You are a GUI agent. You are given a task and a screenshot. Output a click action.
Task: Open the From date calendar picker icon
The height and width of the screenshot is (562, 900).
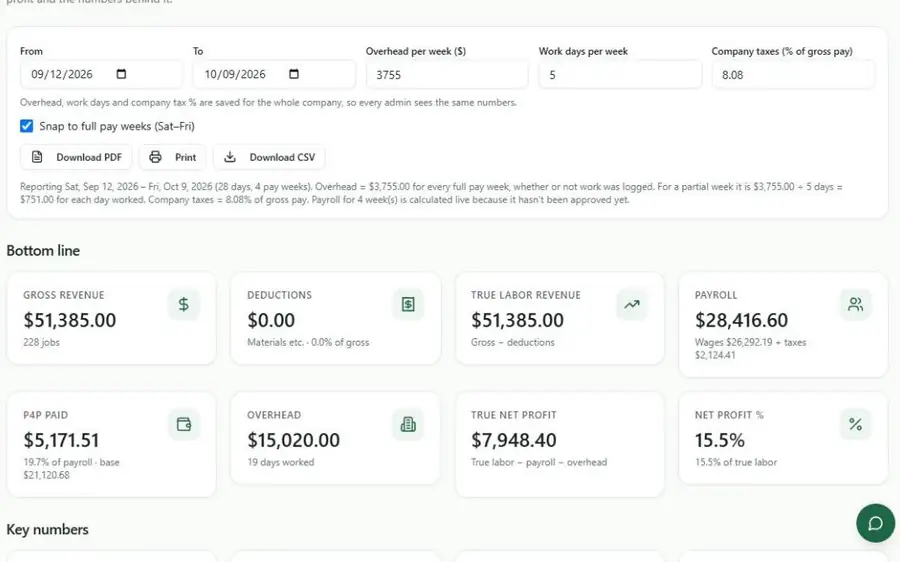click(121, 74)
